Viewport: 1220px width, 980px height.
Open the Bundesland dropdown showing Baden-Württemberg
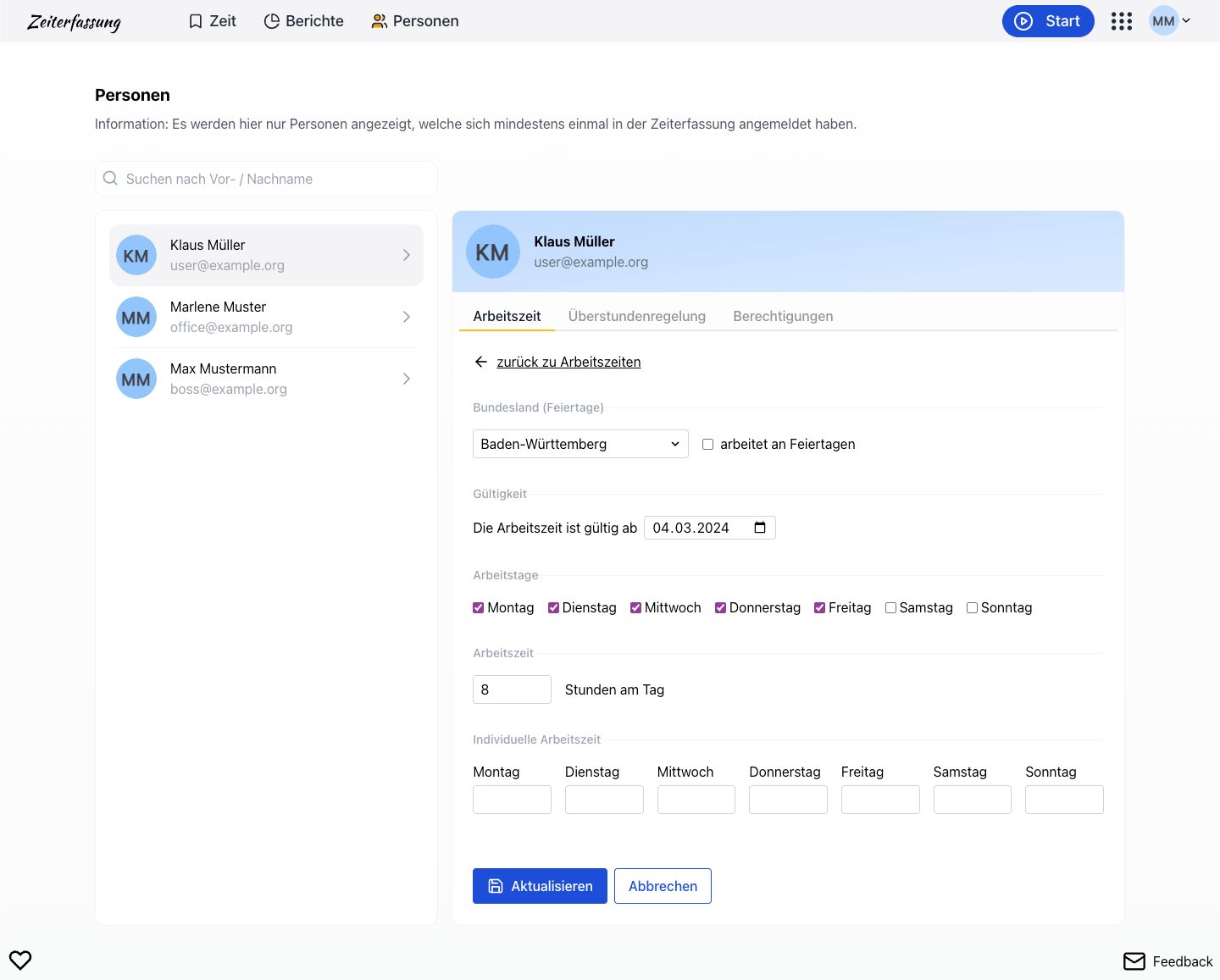(580, 444)
